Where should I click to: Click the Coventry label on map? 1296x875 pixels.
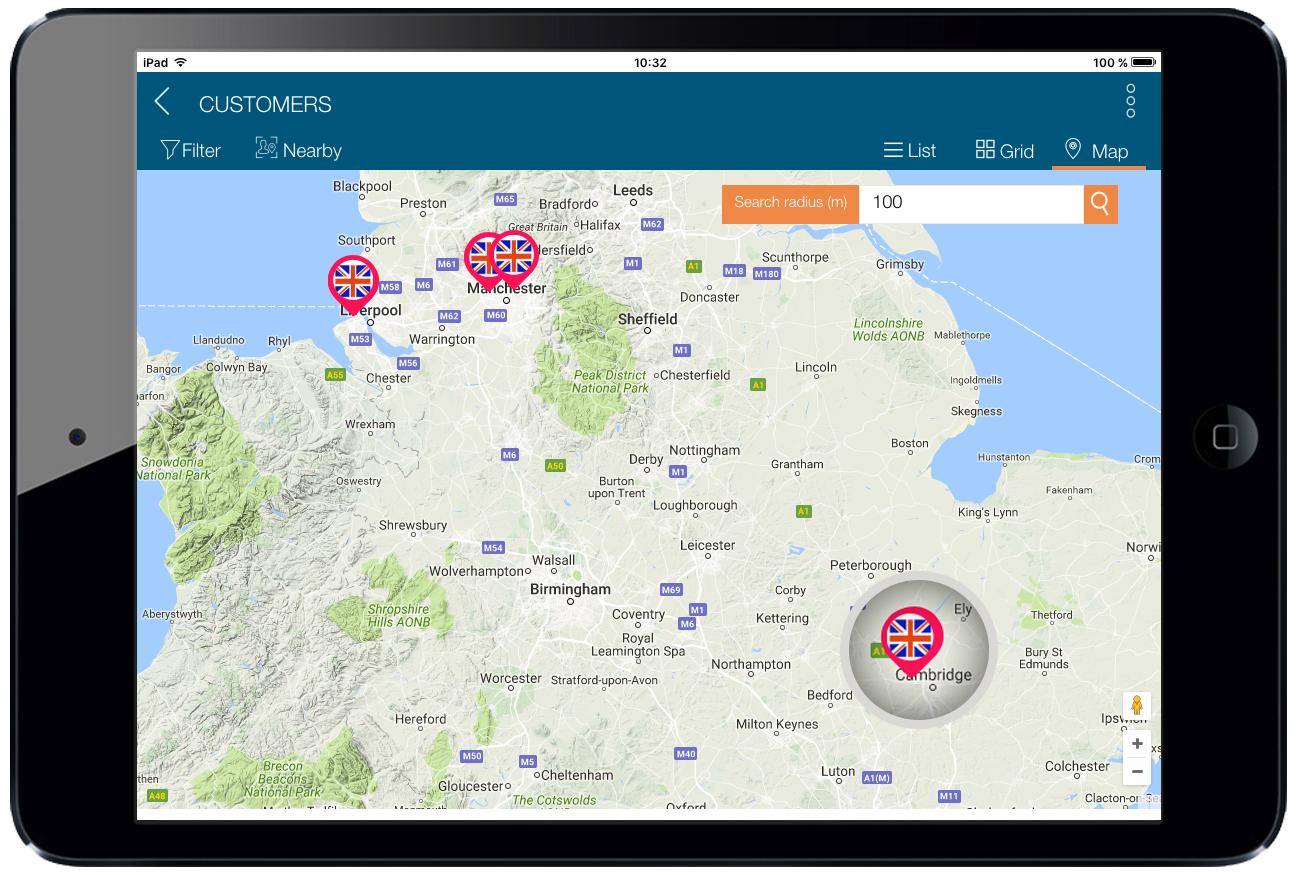click(x=638, y=614)
